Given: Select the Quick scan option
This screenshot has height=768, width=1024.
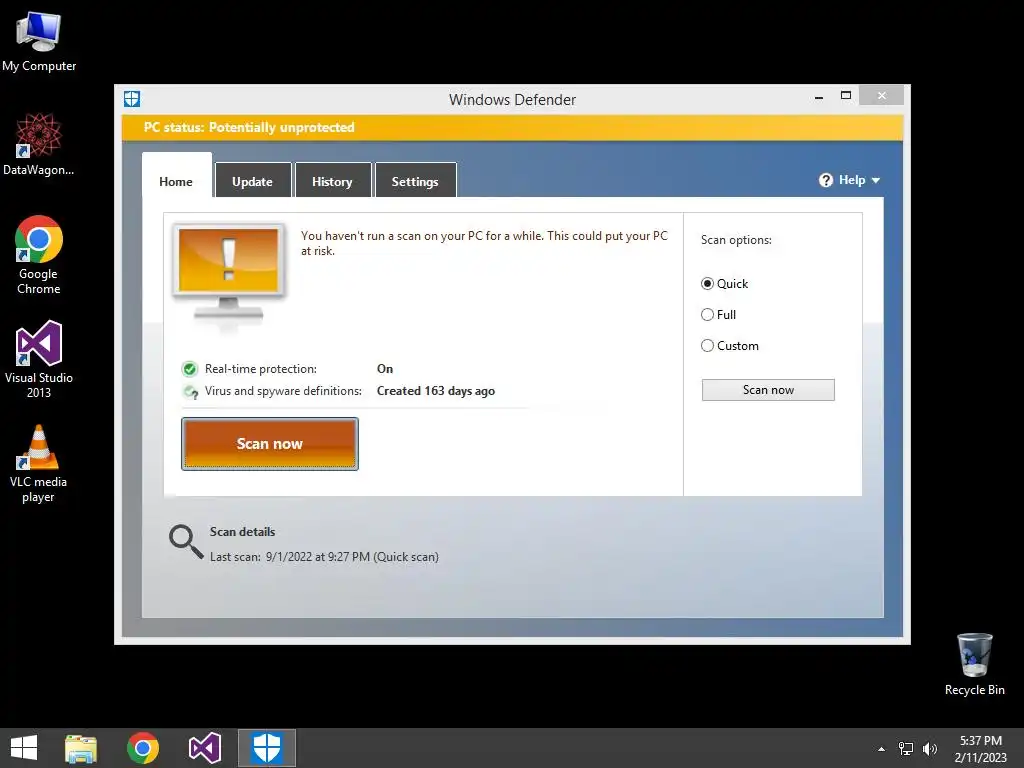Looking at the screenshot, I should click(x=724, y=284).
